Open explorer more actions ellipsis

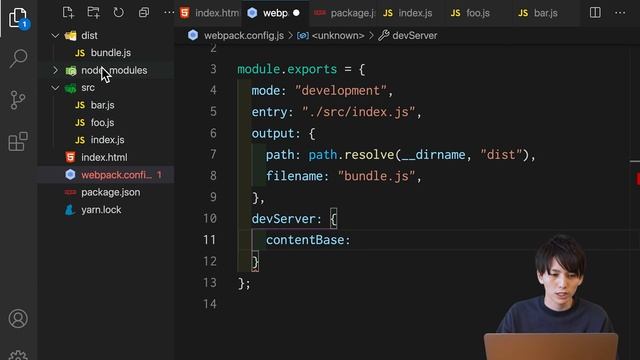[x=169, y=13]
